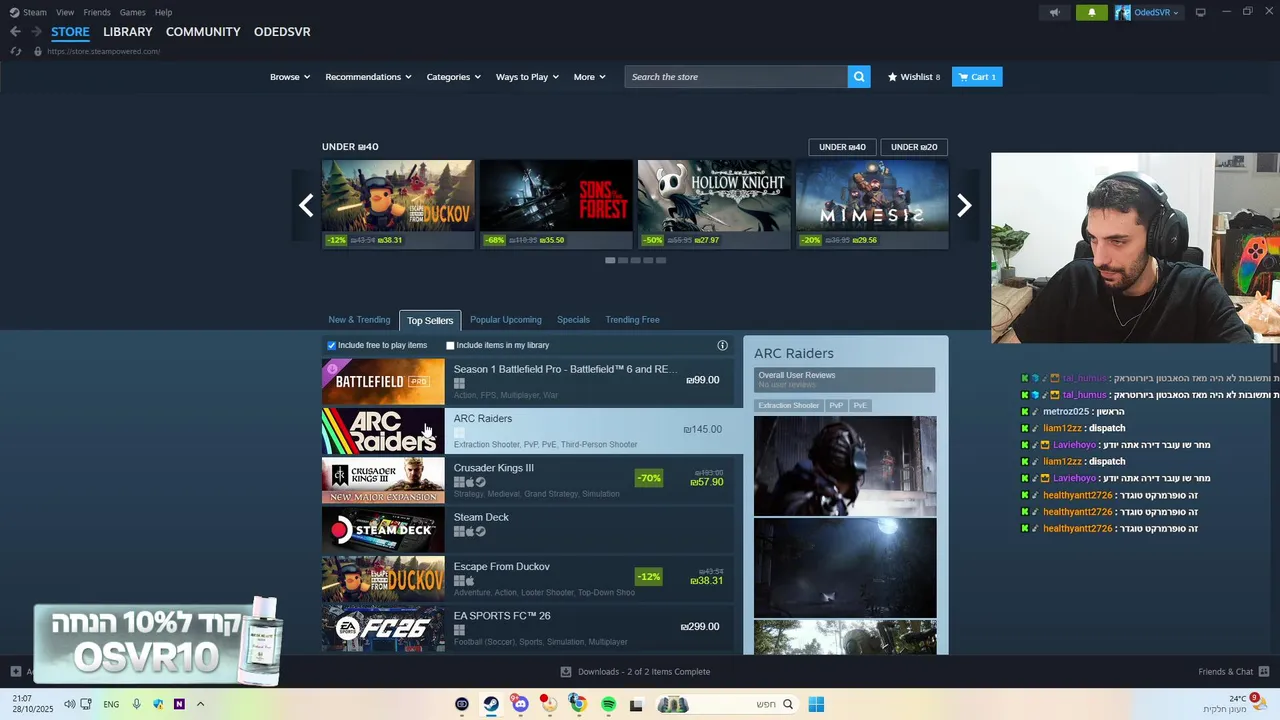This screenshot has height=720, width=1280.
Task: Click the PvP tag in ARC Raiders panel
Action: [836, 406]
